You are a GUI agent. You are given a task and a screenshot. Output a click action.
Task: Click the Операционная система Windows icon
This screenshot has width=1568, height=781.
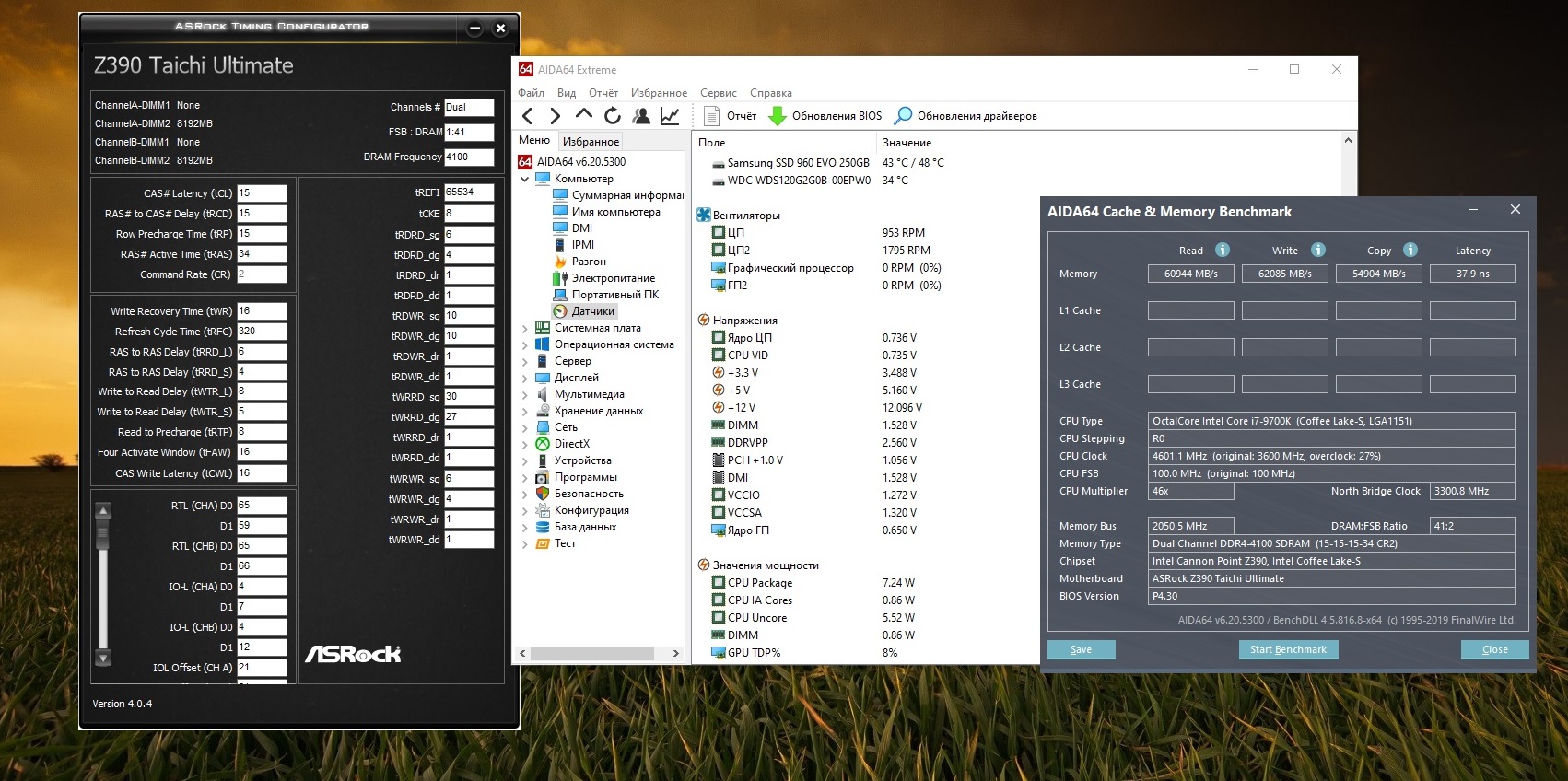tap(543, 344)
